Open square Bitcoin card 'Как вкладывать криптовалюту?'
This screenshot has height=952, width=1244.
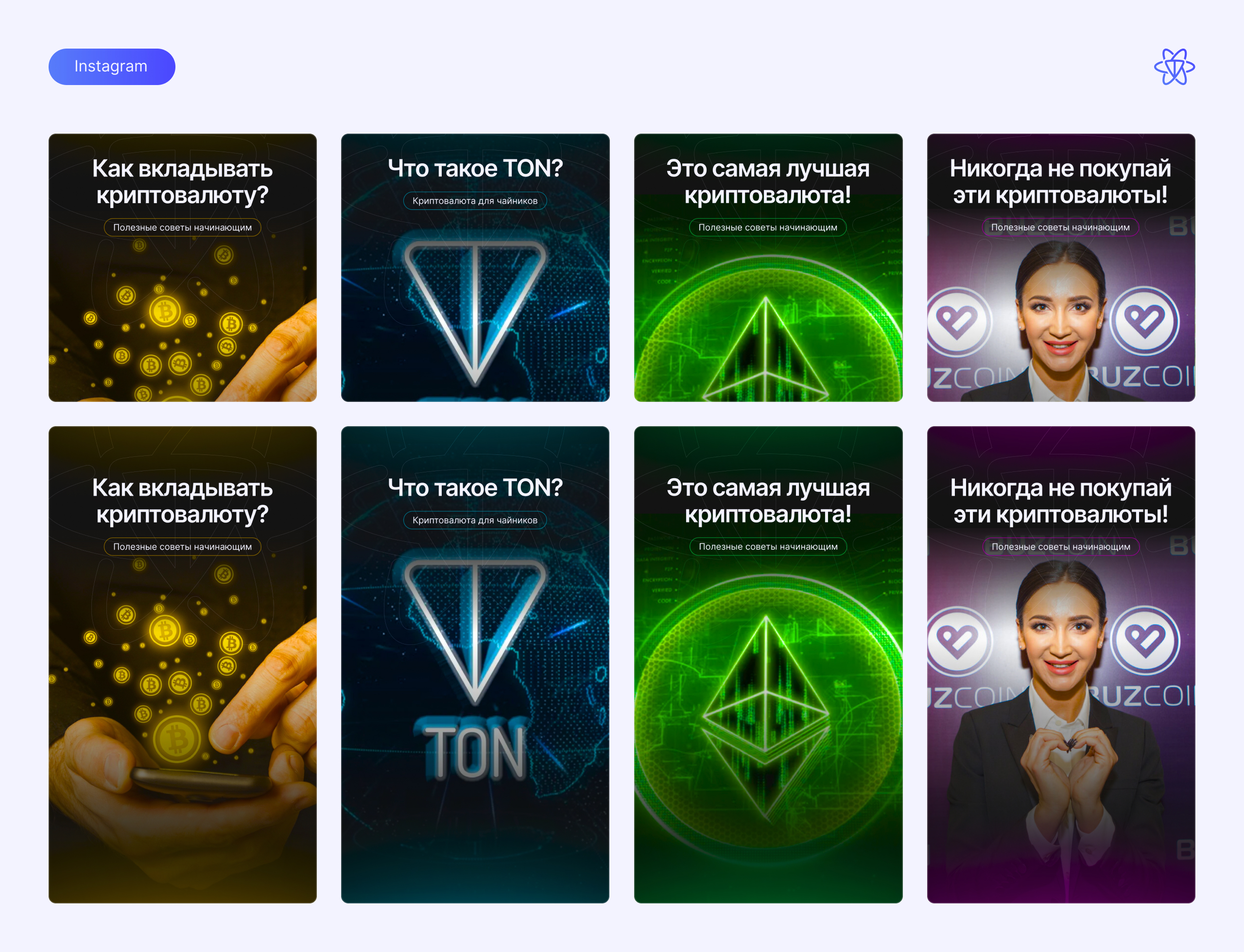[182, 267]
